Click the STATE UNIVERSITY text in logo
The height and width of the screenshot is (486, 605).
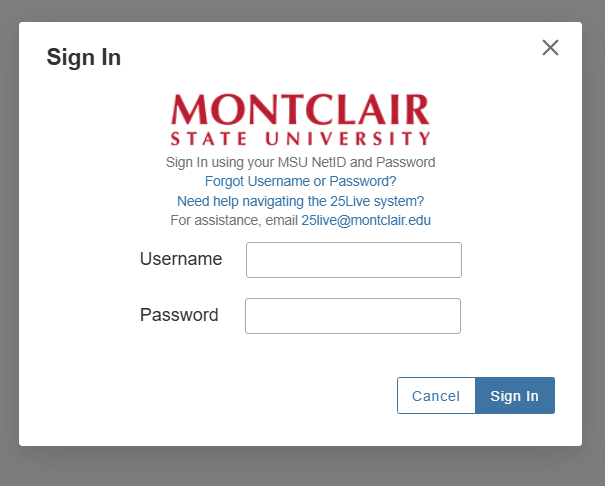pos(300,138)
